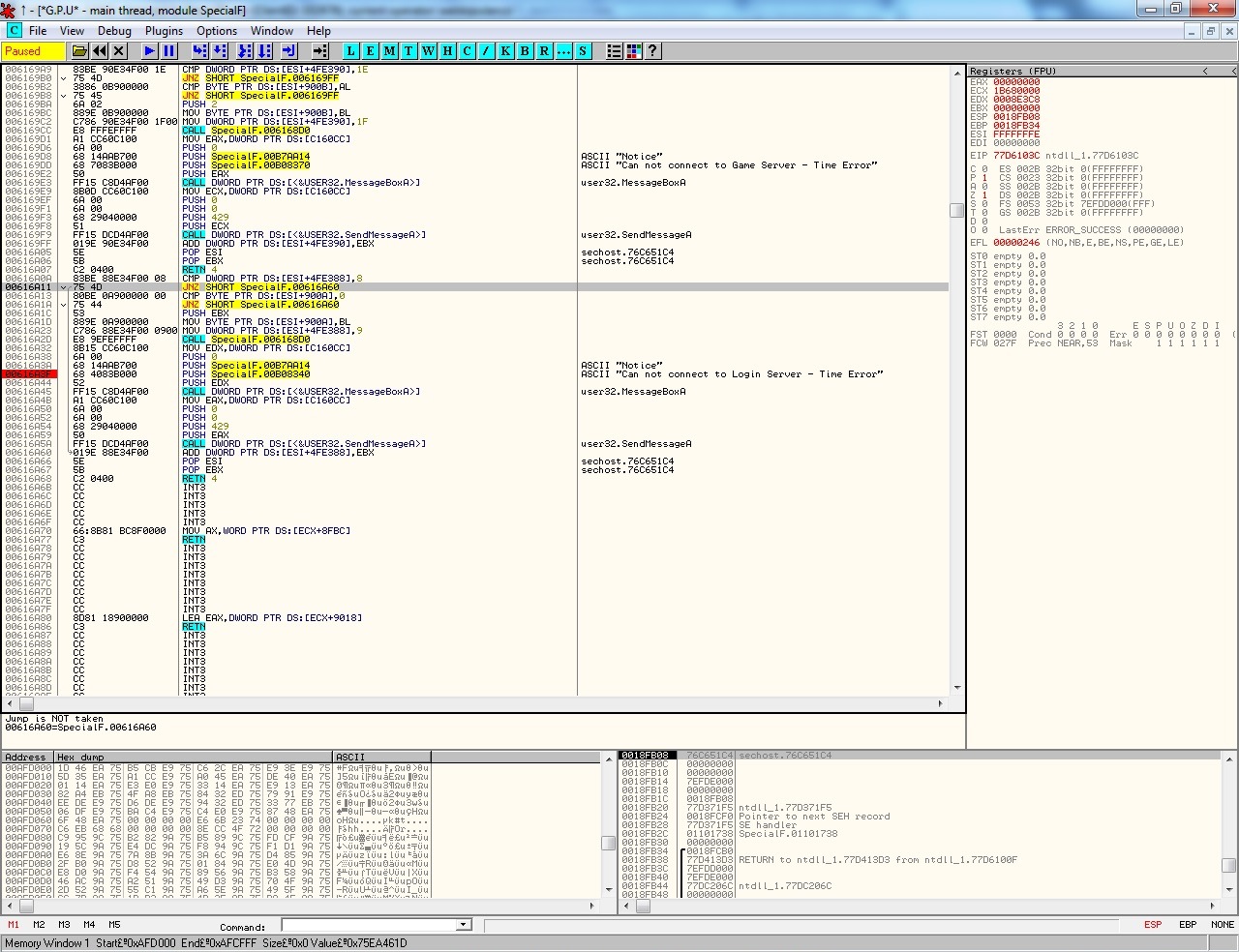Select NONE stack addressing mode
The width and height of the screenshot is (1239, 952).
pyautogui.click(x=1223, y=925)
